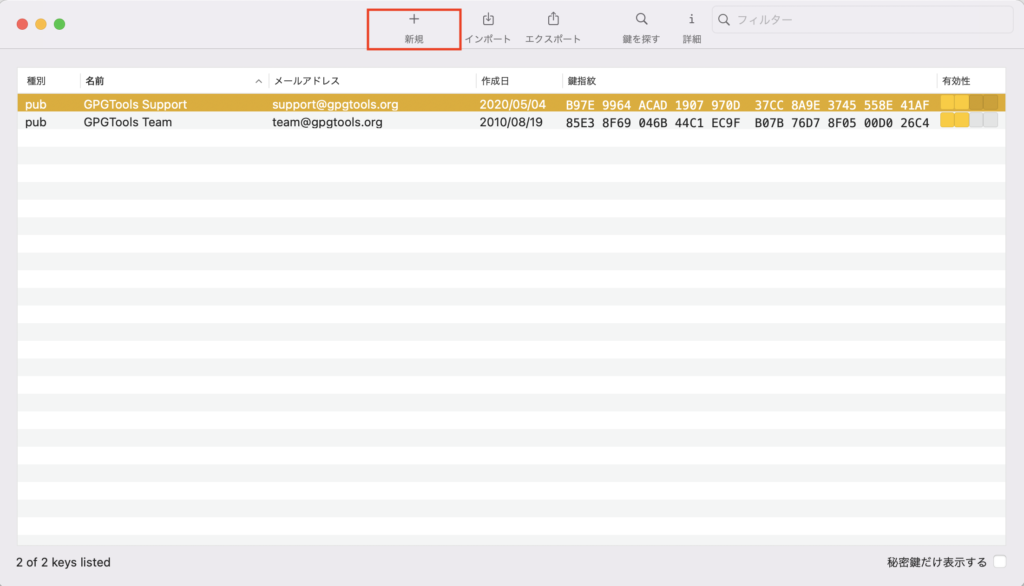Click "pub" type in GPGTools Support row
The height and width of the screenshot is (586, 1024).
36,105
